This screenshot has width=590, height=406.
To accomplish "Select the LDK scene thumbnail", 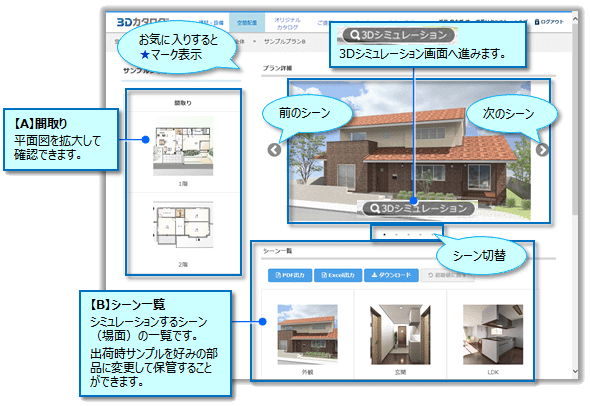I will tap(493, 334).
